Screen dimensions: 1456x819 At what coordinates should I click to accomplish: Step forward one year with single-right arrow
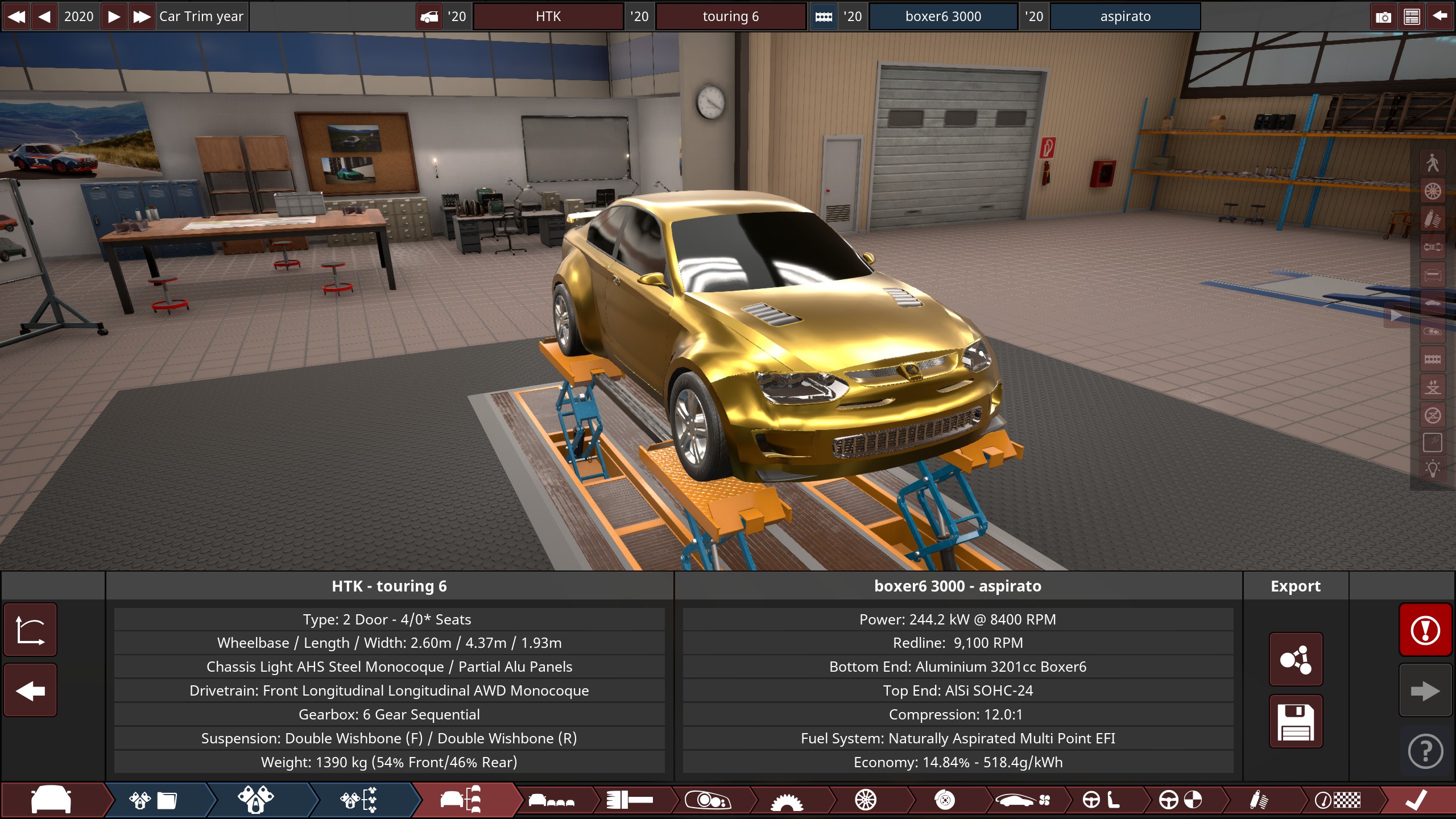click(114, 16)
